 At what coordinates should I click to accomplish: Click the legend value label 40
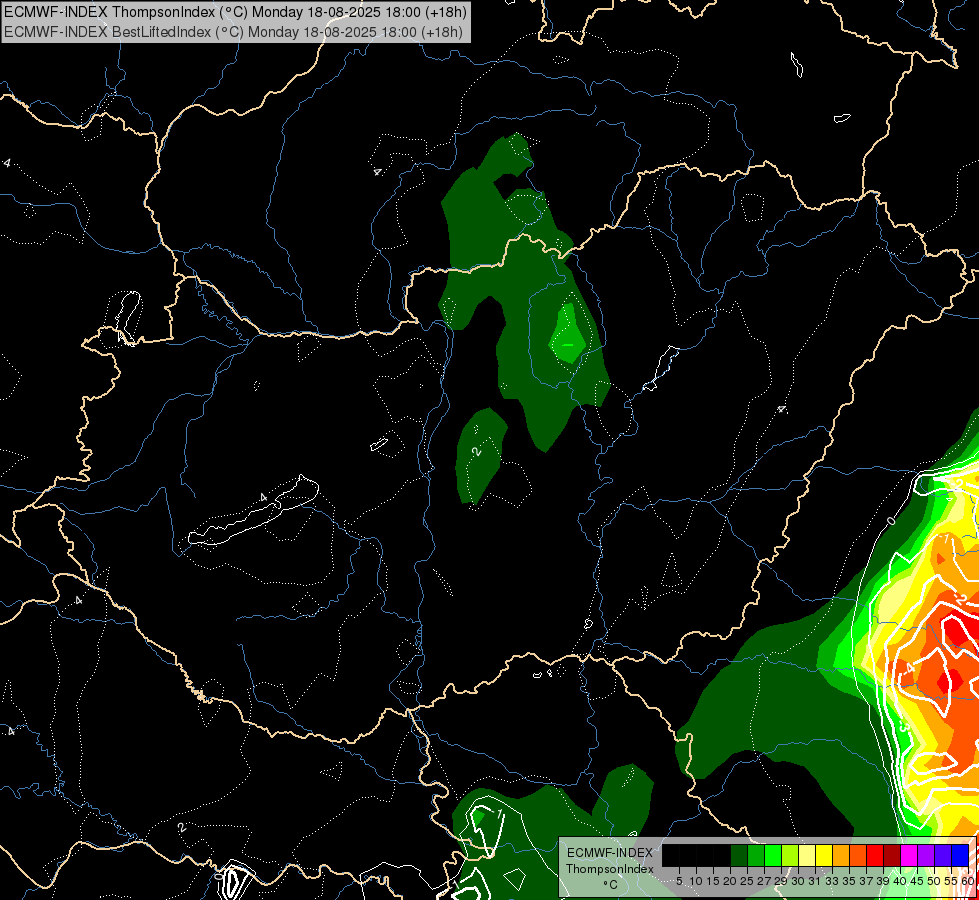[x=900, y=881]
